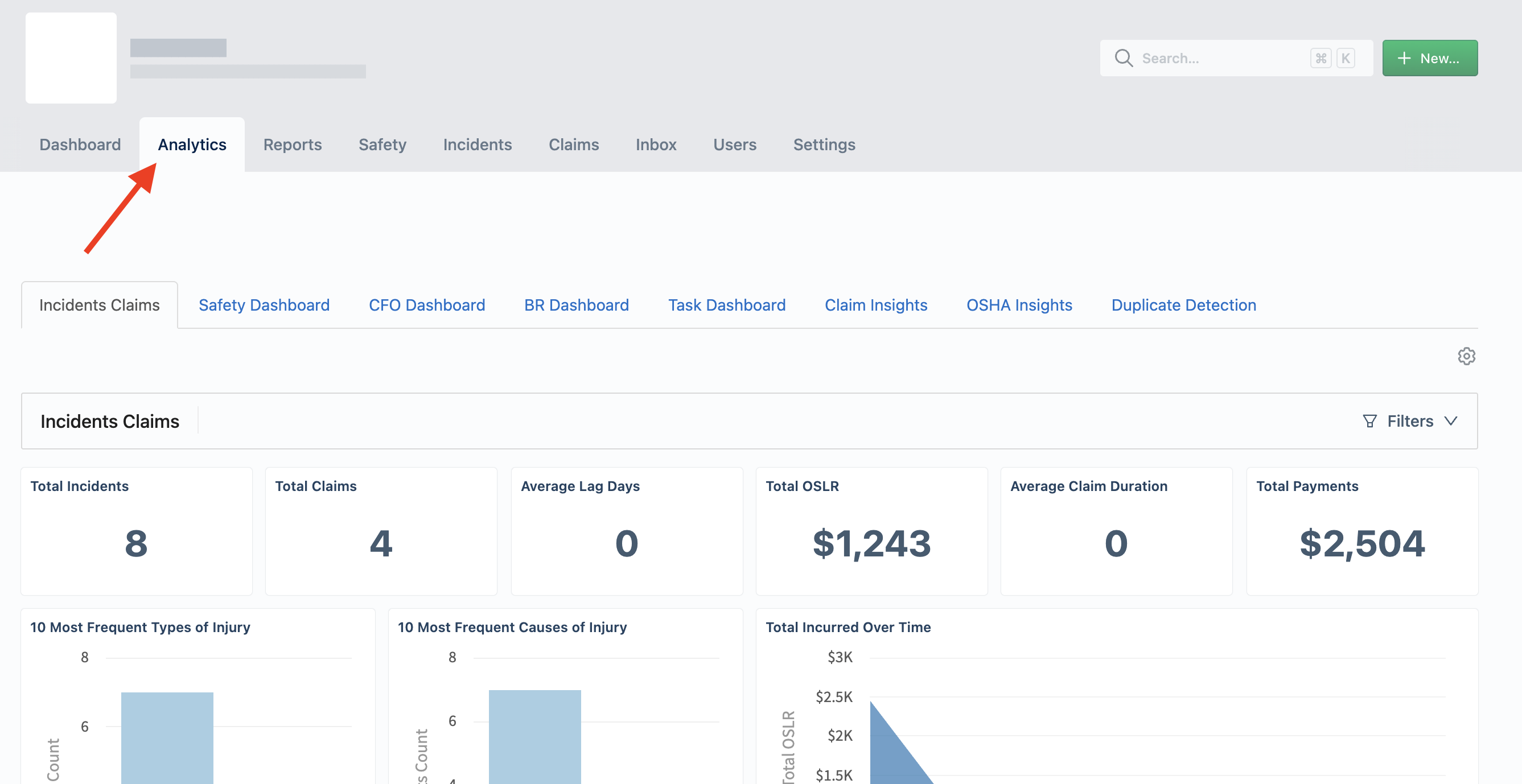Viewport: 1522px width, 784px height.
Task: Switch to CFO Dashboard view
Action: point(426,305)
